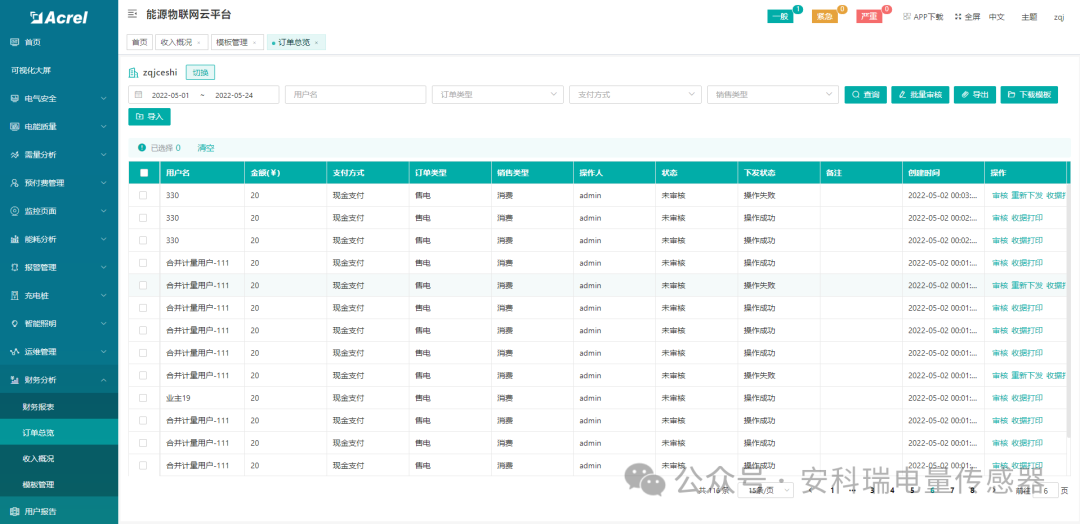1080x524 pixels.
Task: Click the 电能质量 sidebar icon
Action: [14, 127]
